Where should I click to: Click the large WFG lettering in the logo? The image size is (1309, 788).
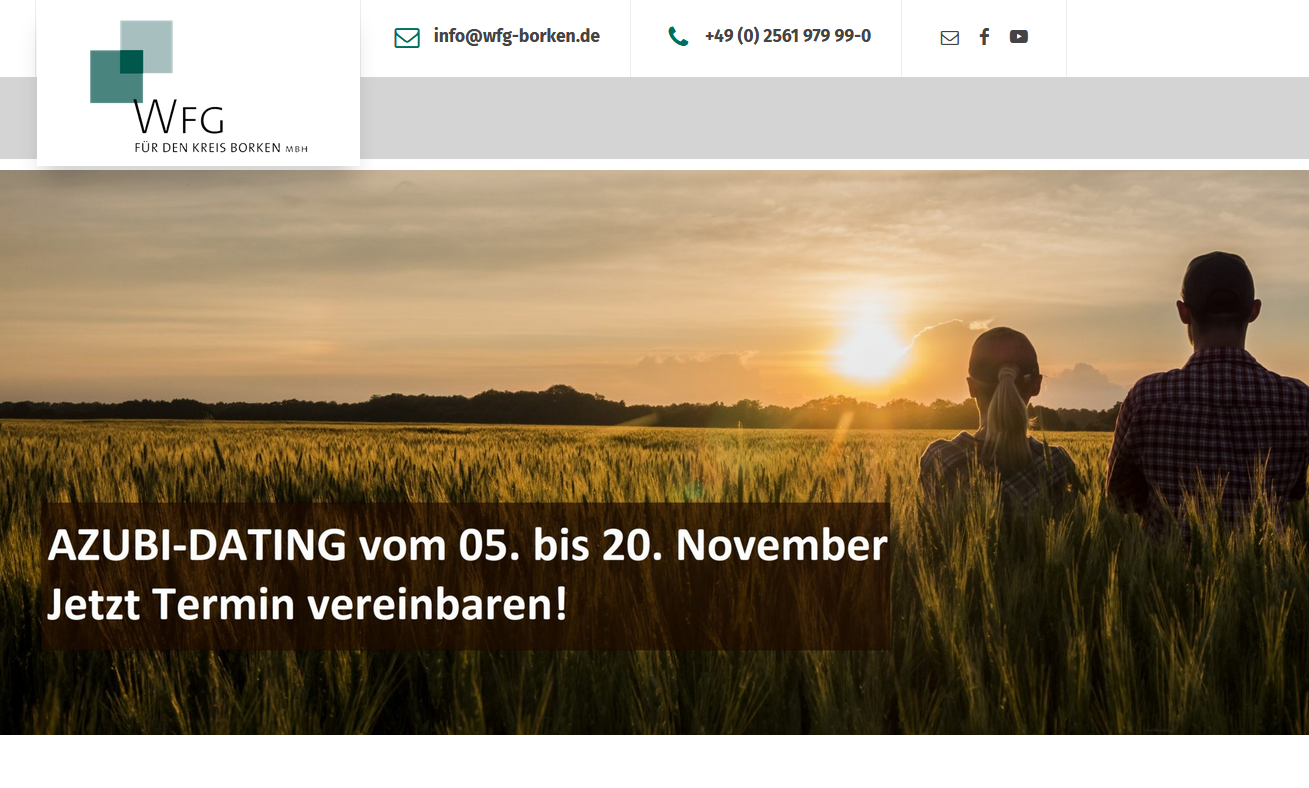[x=179, y=118]
